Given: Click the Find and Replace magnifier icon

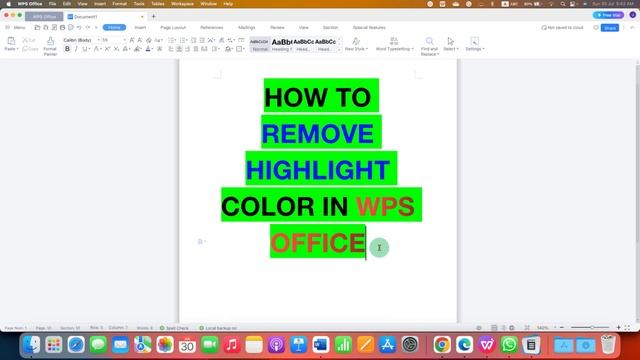Looking at the screenshot, I should [x=429, y=41].
